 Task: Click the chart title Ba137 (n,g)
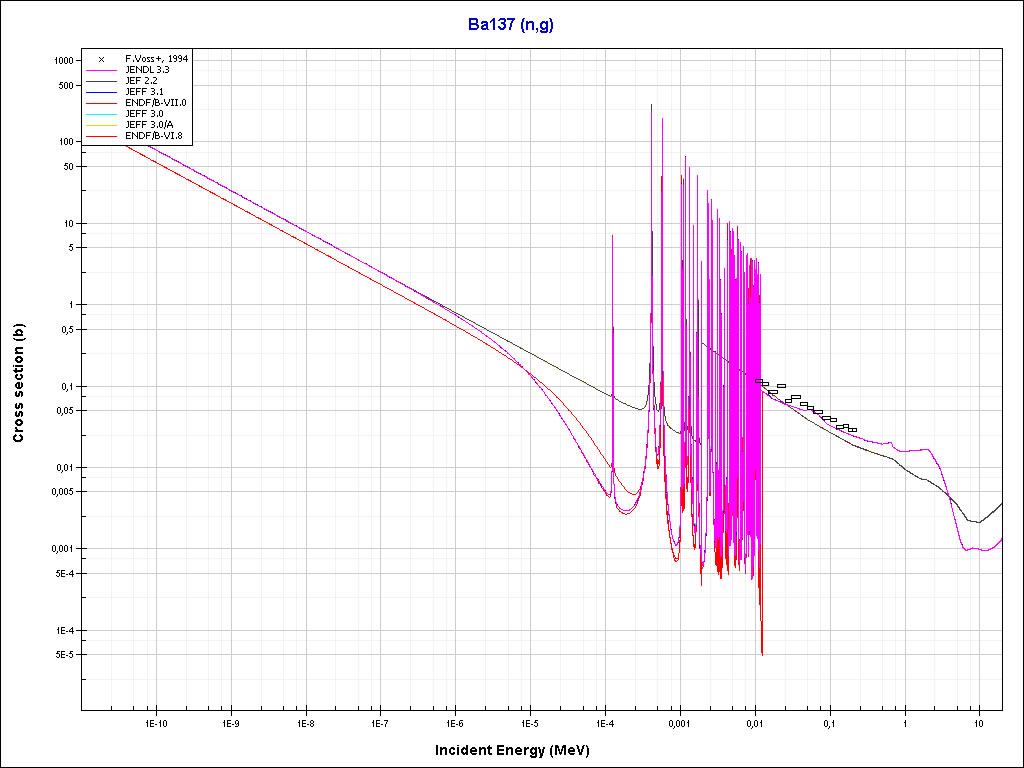(511, 25)
